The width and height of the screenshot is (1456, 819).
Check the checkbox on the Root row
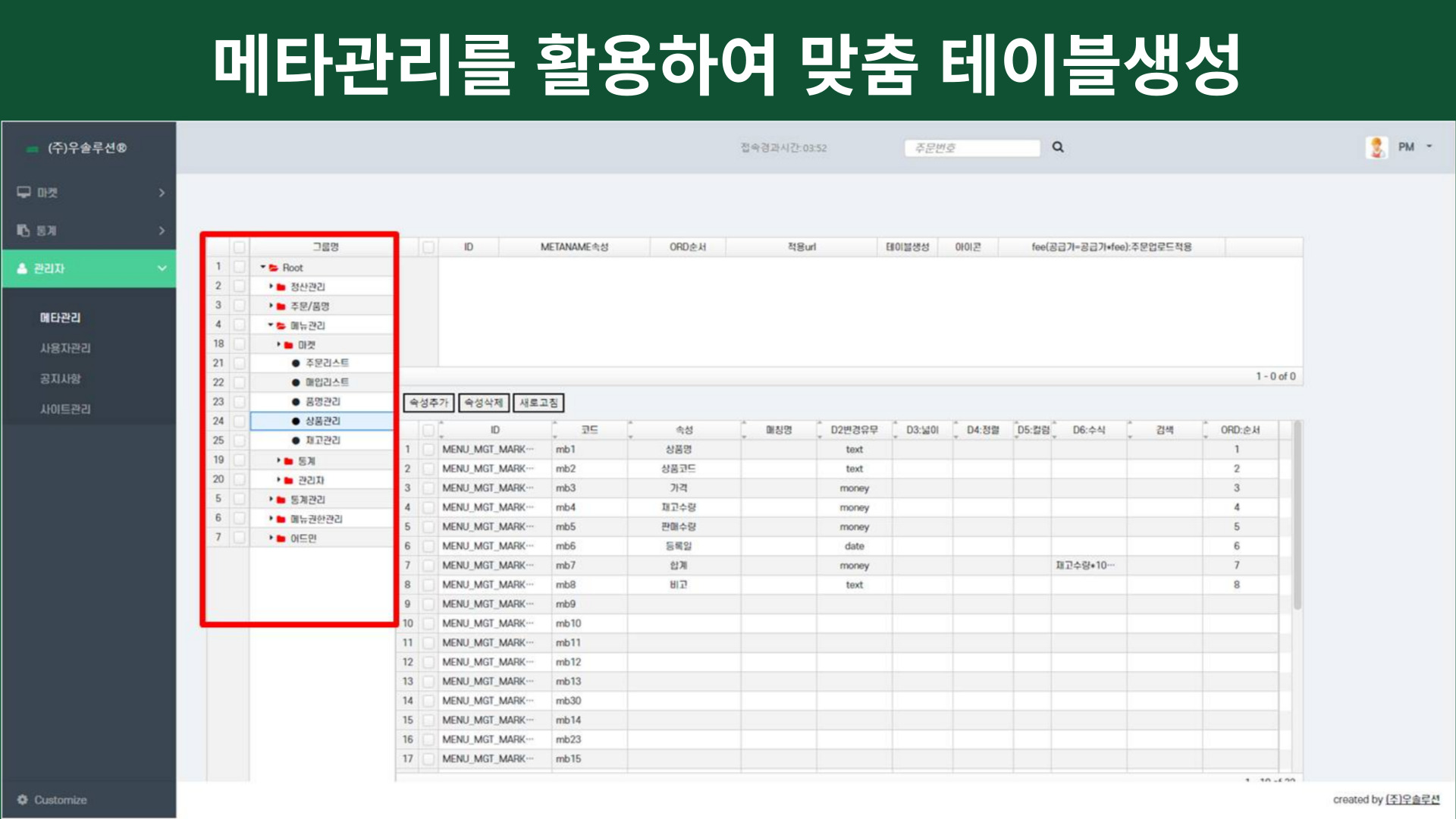(239, 267)
